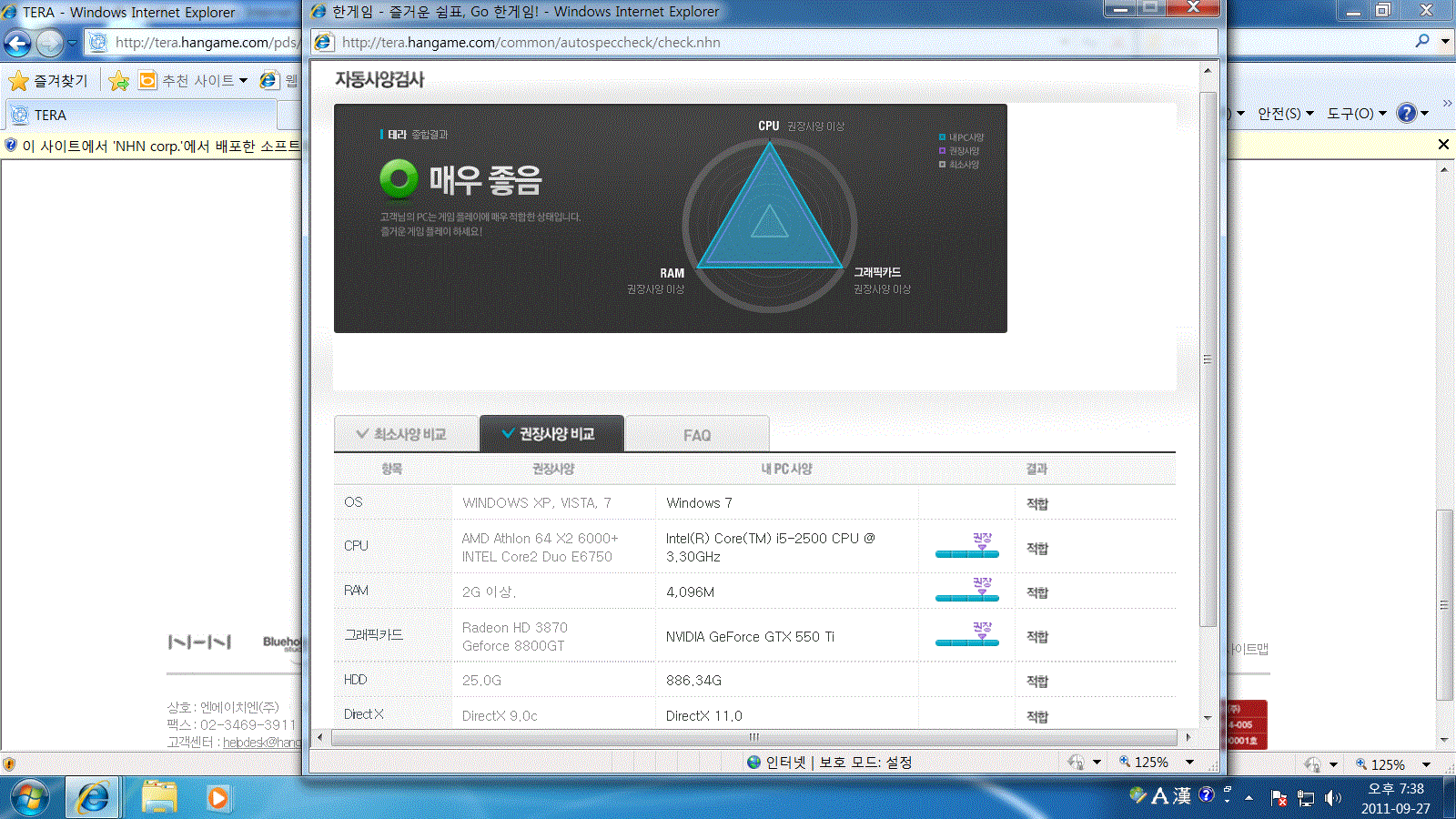Switch to the 최소사양 비교 tab
Viewport: 1456px width, 819px height.
pyautogui.click(x=406, y=434)
